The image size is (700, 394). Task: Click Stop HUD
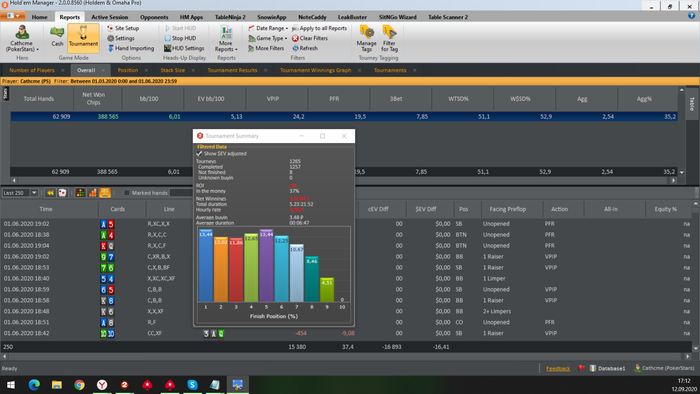(x=180, y=38)
